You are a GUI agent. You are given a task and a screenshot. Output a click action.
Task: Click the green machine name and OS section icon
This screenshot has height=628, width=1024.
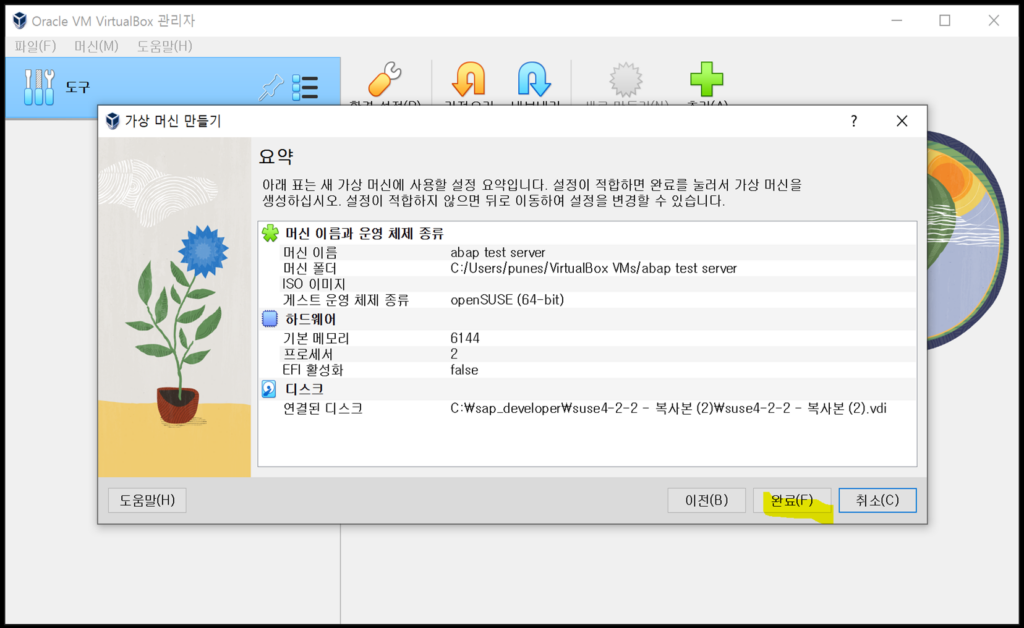point(270,233)
